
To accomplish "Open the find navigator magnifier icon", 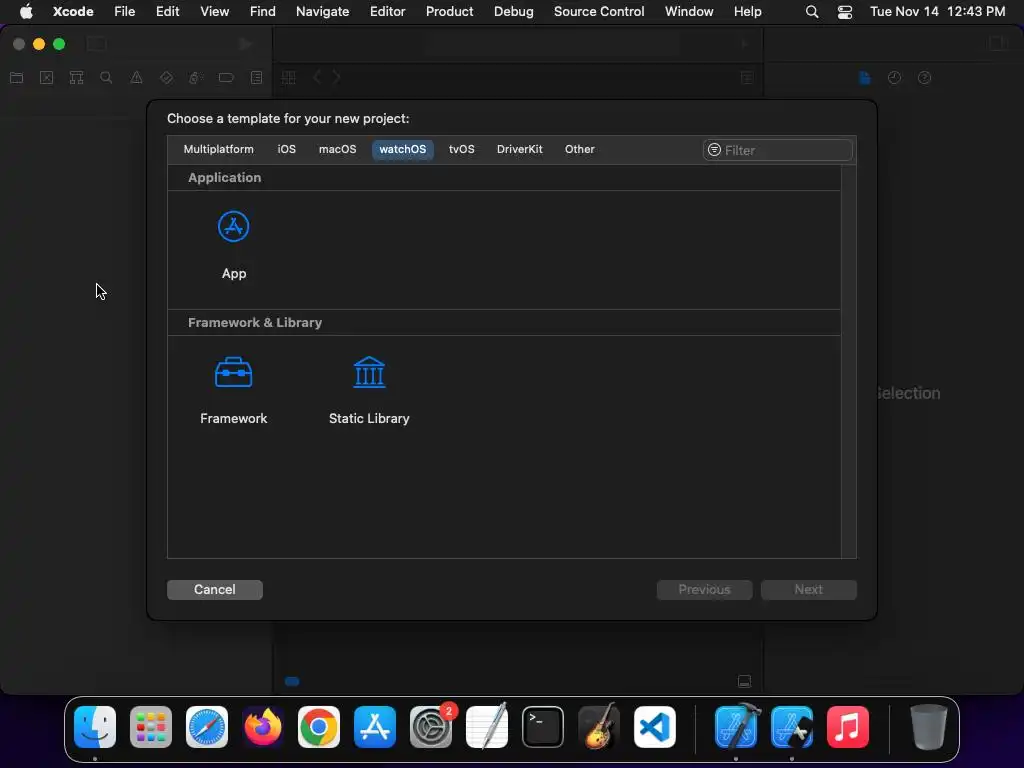I will click(x=106, y=78).
